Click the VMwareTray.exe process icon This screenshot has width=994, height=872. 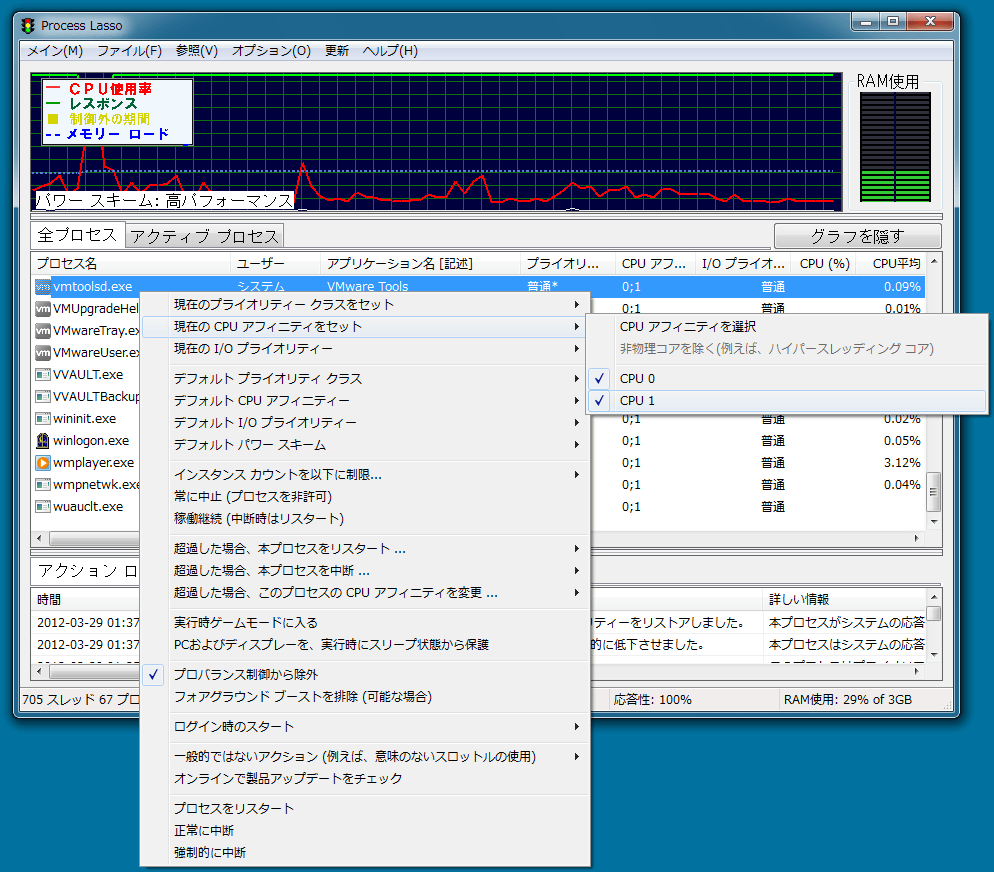click(42, 330)
